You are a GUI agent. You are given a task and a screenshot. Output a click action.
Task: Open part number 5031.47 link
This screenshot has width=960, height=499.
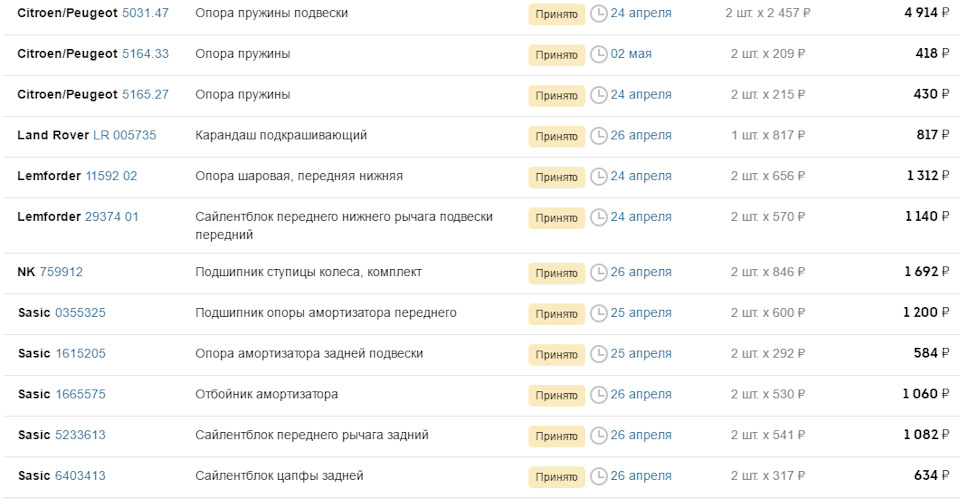pyautogui.click(x=145, y=13)
